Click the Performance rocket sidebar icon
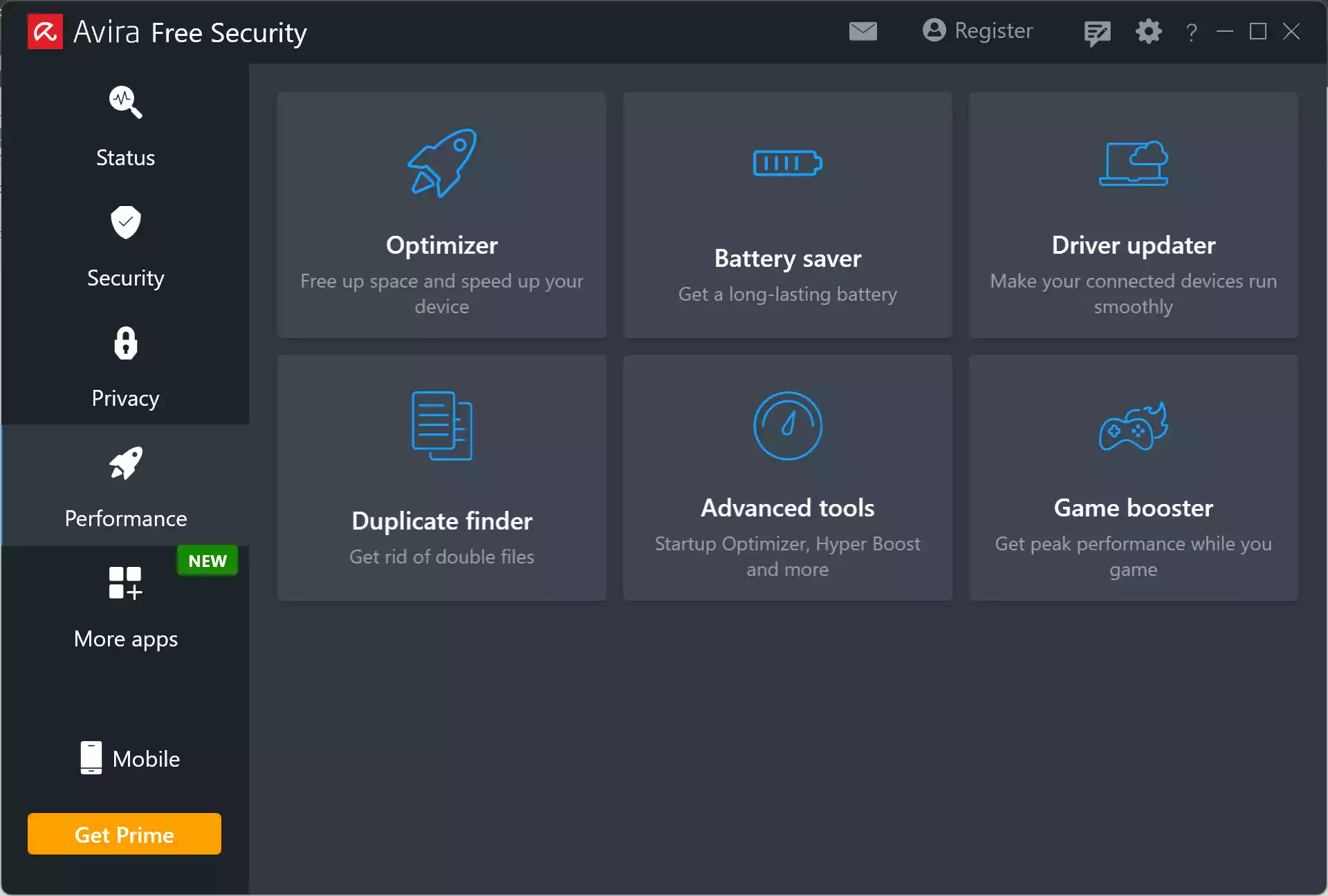Image resolution: width=1328 pixels, height=896 pixels. coord(125,463)
